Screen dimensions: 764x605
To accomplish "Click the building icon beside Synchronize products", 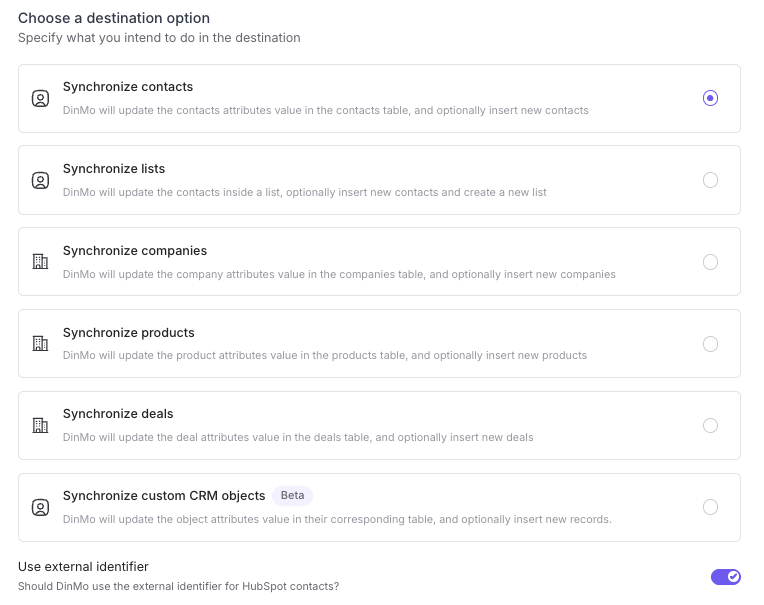I will 40,344.
